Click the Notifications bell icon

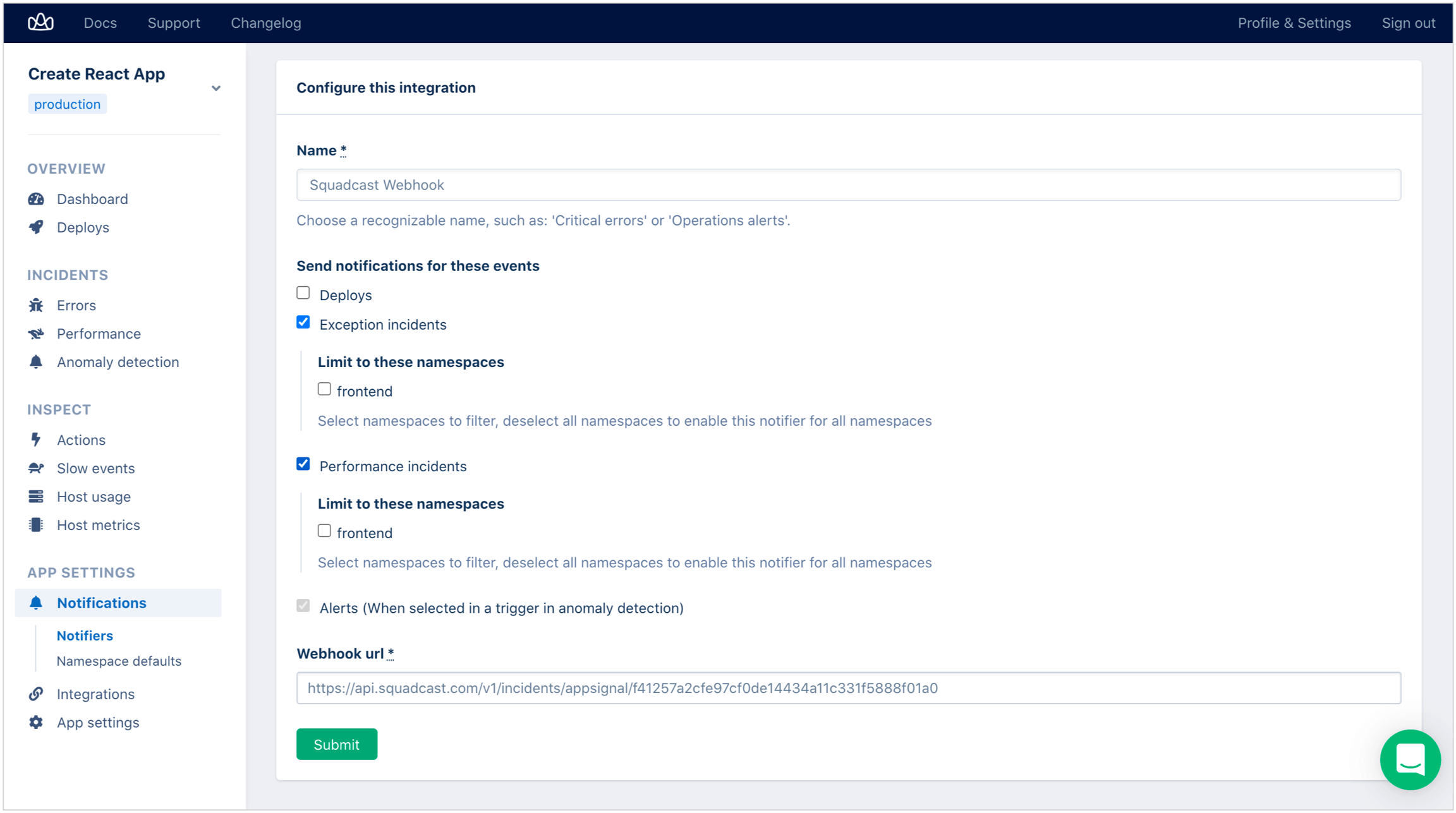coord(36,603)
